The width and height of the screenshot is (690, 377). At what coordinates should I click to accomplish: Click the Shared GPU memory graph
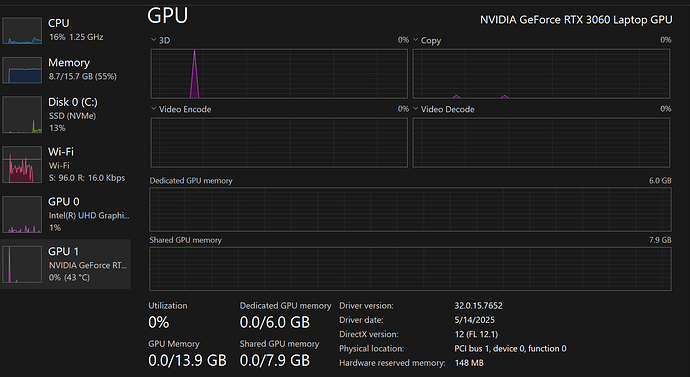(410, 269)
